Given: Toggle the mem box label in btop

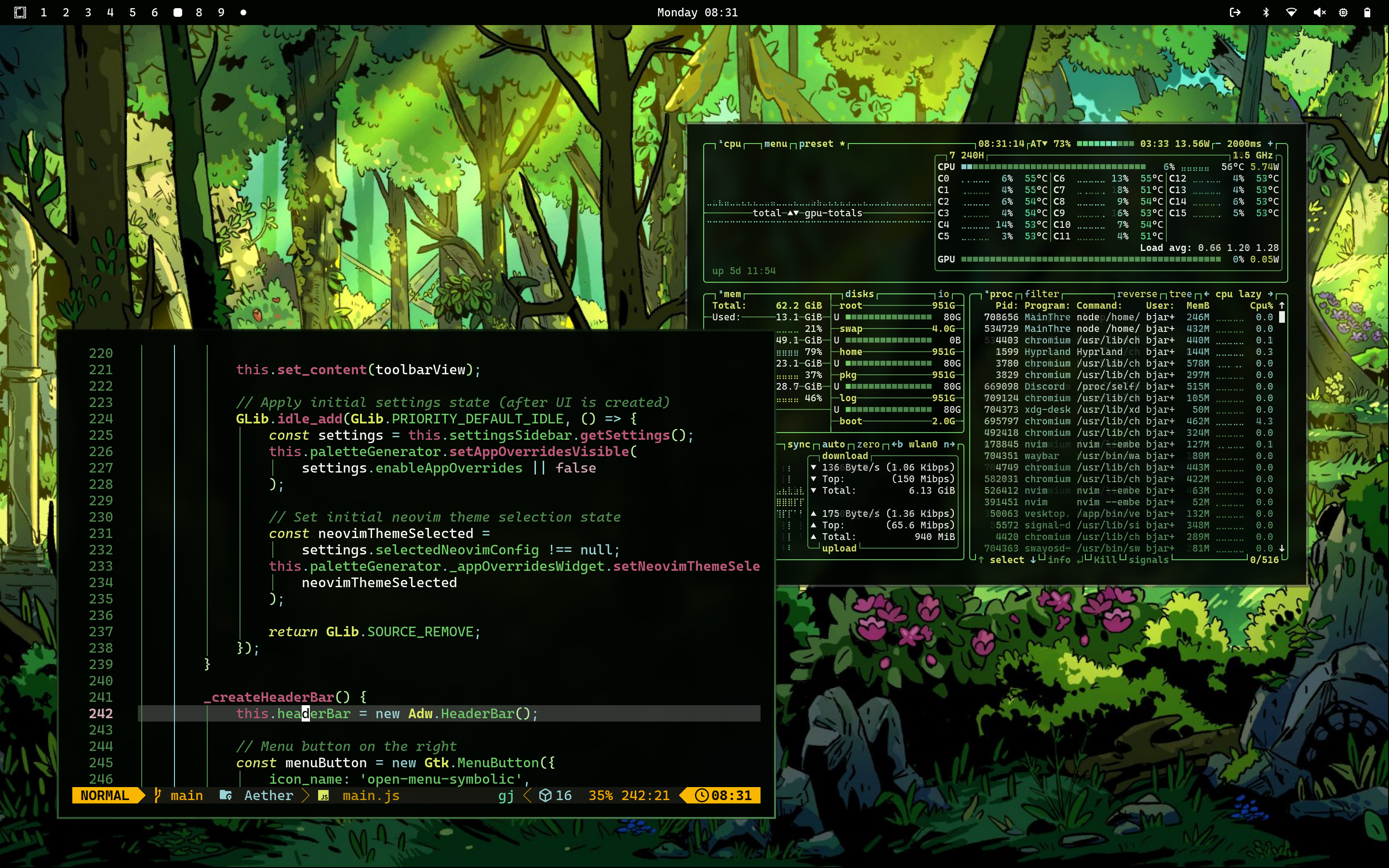Looking at the screenshot, I should click(x=730, y=294).
